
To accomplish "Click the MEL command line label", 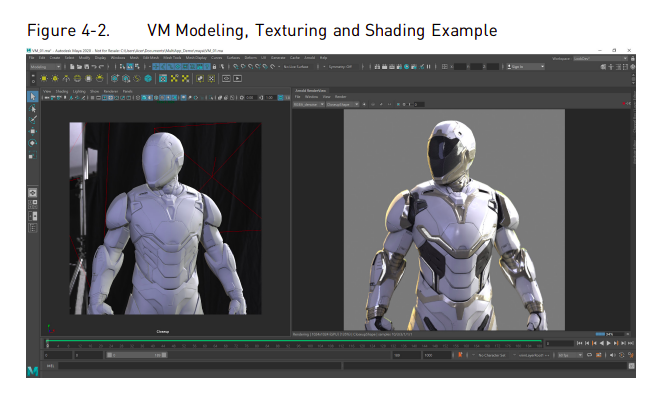I will click(x=50, y=366).
